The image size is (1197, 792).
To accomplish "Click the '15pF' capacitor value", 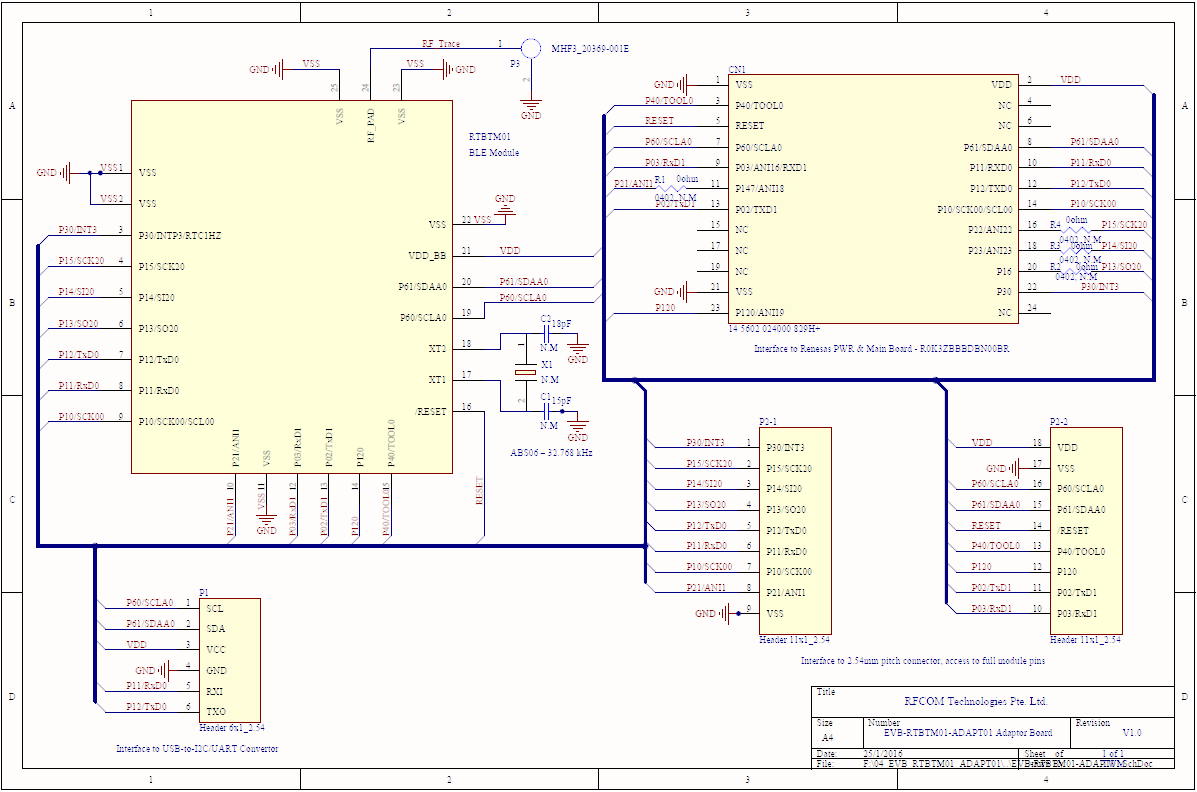I will tap(561, 401).
